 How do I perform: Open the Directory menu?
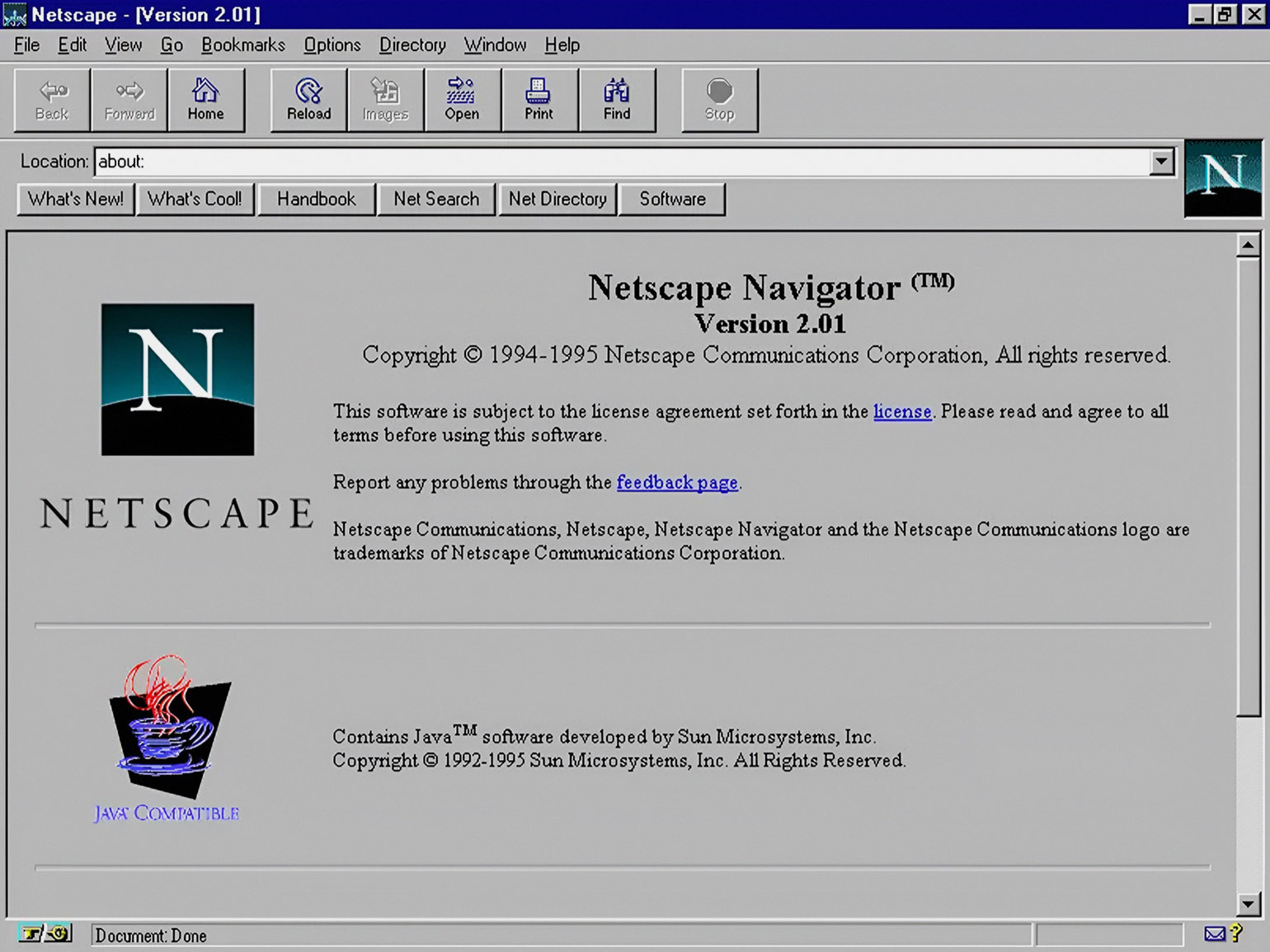412,45
